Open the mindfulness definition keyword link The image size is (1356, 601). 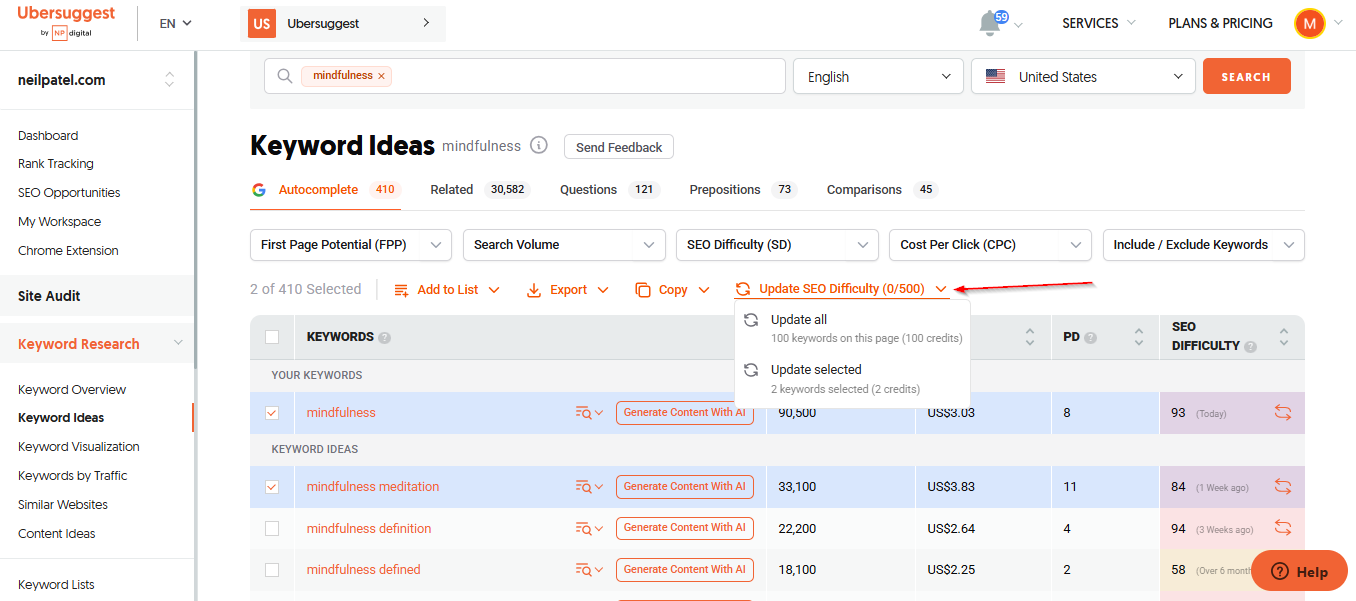click(369, 528)
